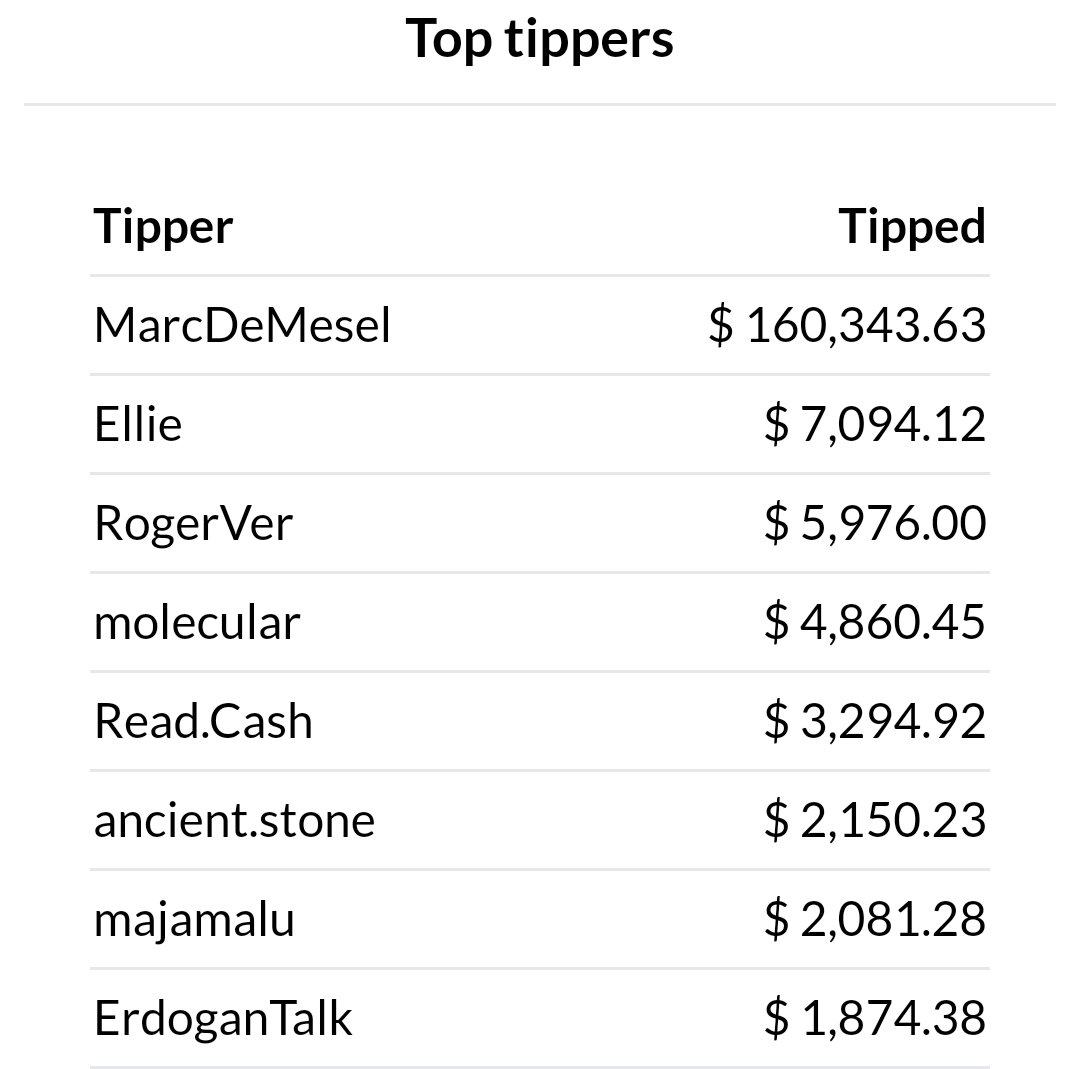Click the divider below Top tippers title
This screenshot has height=1069, width=1080.
tap(540, 104)
